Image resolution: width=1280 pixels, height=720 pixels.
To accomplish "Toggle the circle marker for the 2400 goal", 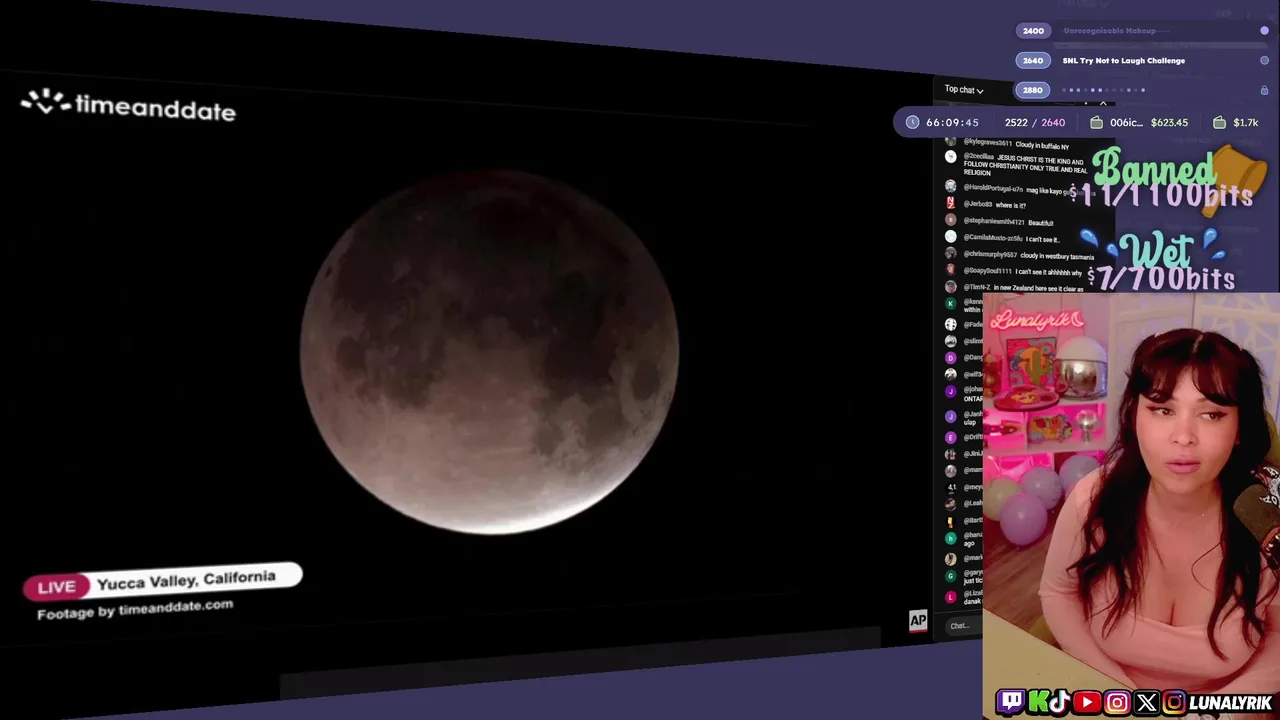I will (x=1265, y=31).
